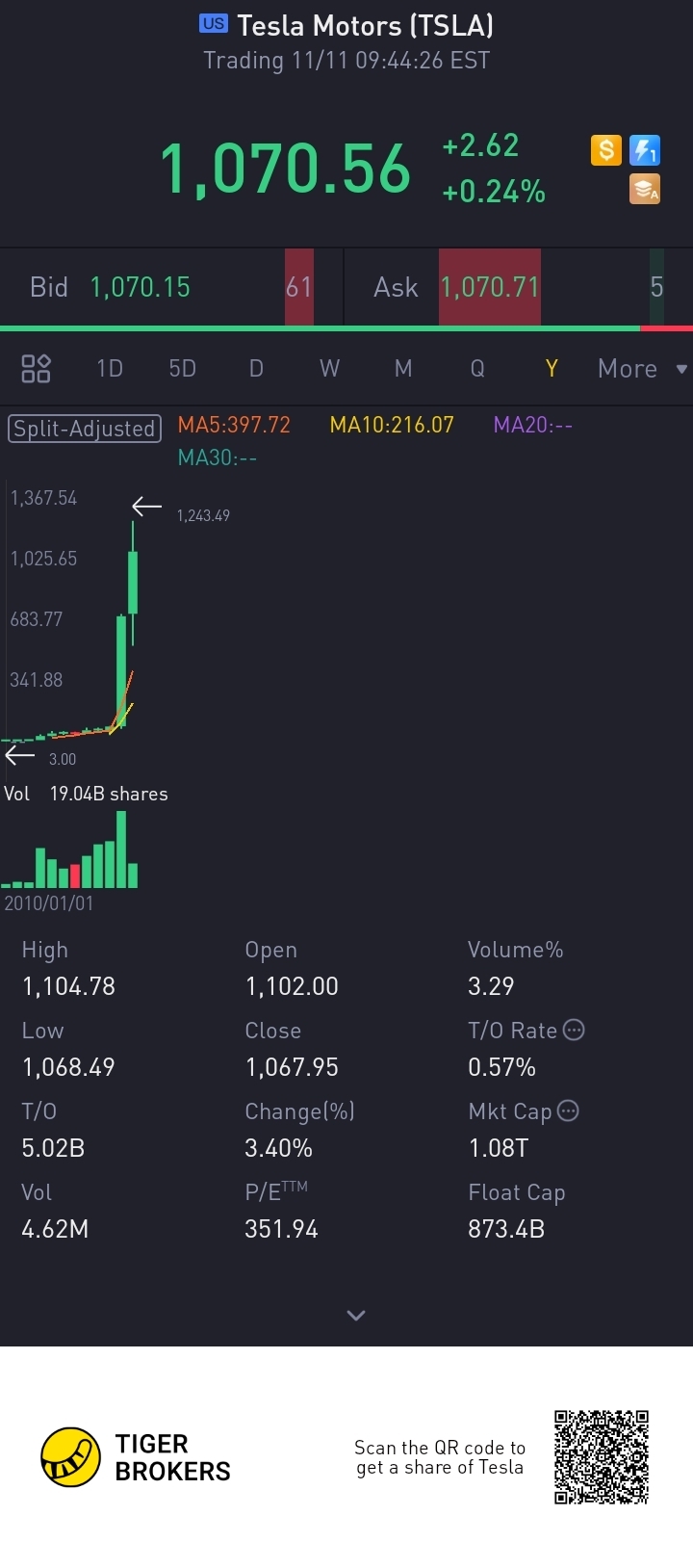Open the chart layout grid icon
This screenshot has width=693, height=1568.
[x=36, y=368]
